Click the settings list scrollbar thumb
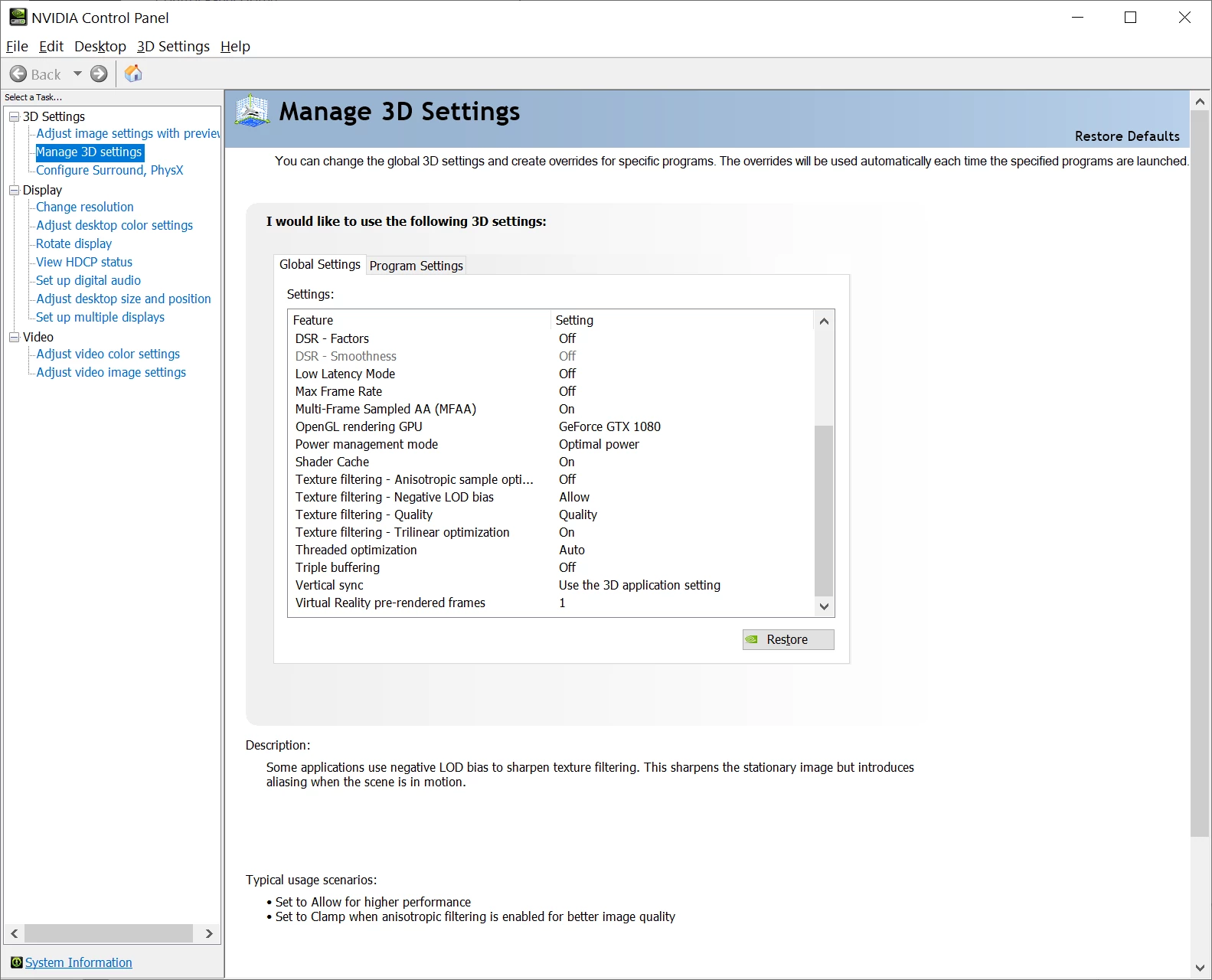Image resolution: width=1212 pixels, height=980 pixels. click(824, 510)
